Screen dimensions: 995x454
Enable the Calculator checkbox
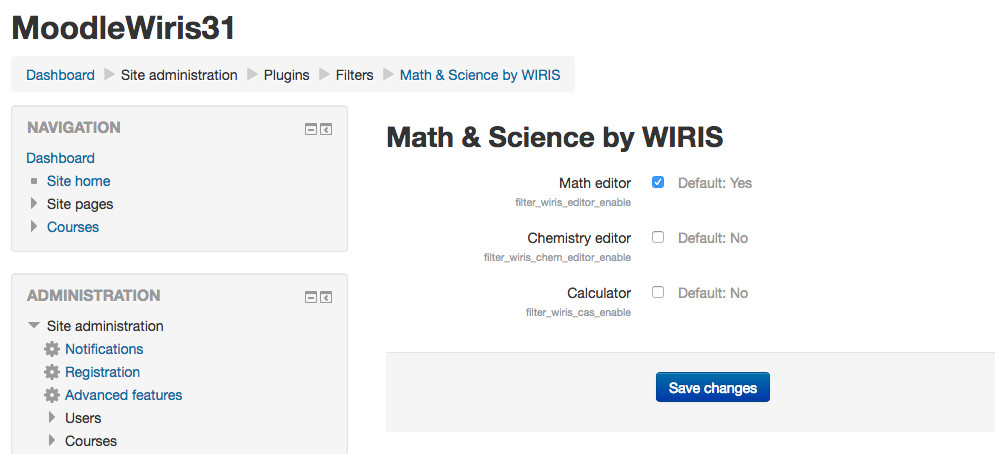(658, 292)
